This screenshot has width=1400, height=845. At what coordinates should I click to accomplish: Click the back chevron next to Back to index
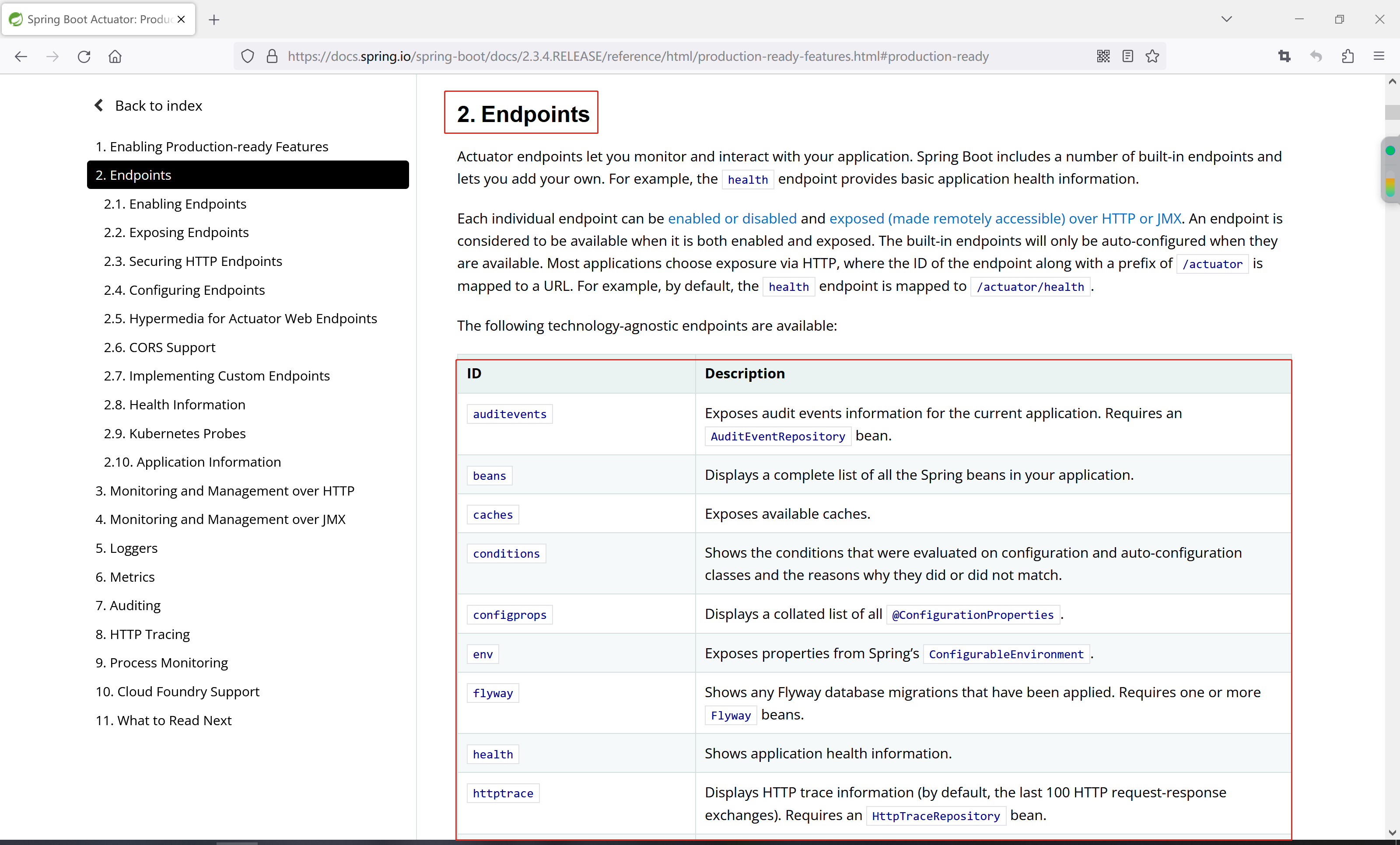pos(98,105)
